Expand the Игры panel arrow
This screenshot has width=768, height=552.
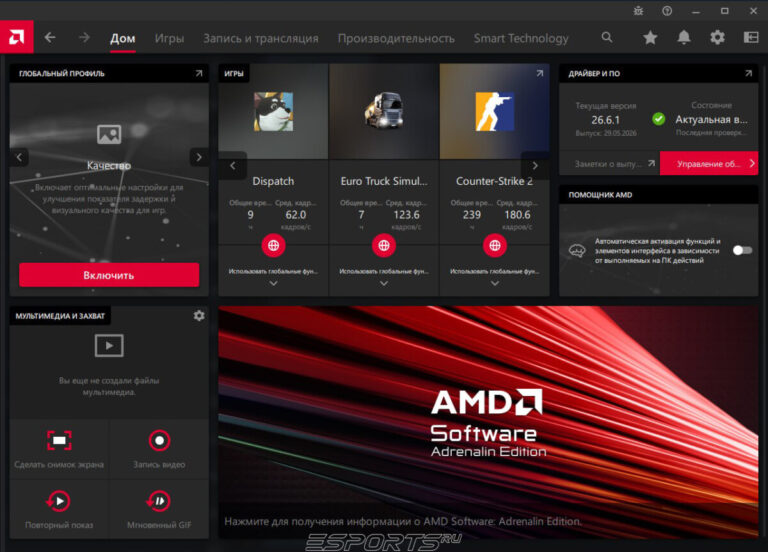[x=539, y=73]
